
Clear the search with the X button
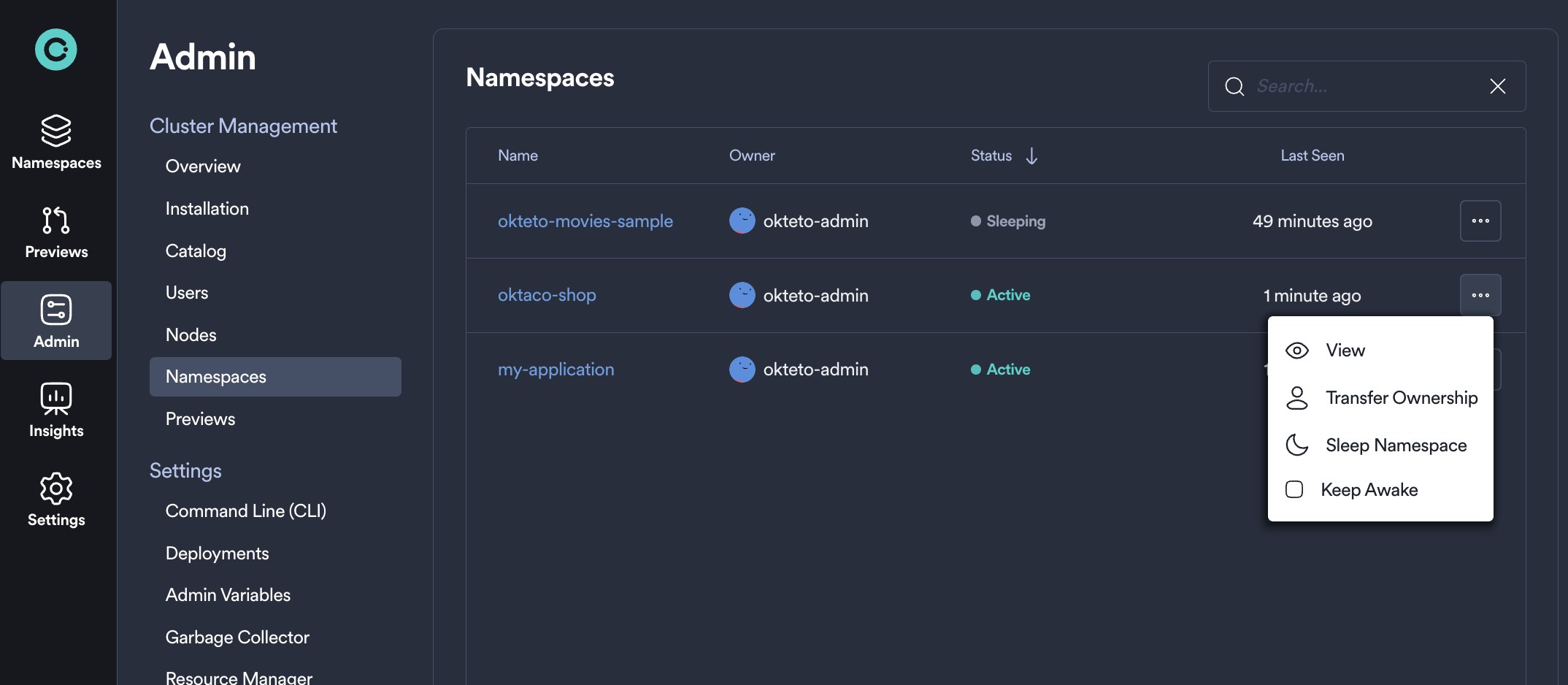[x=1497, y=85]
